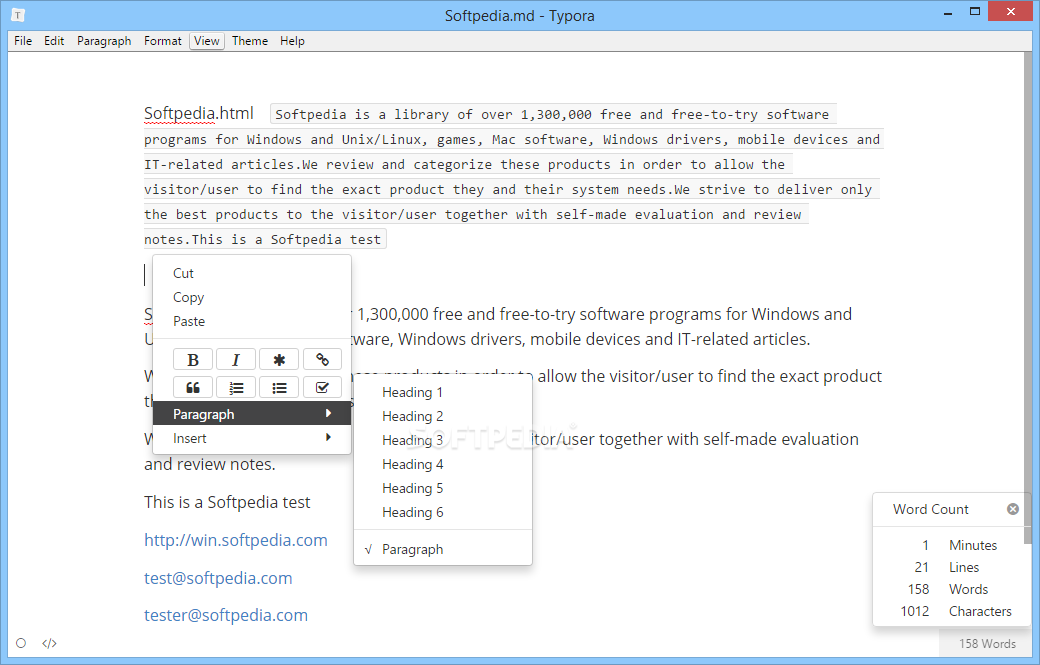Screen dimensions: 1040x665
Task: Apply bold via the B button
Action: 192,359
